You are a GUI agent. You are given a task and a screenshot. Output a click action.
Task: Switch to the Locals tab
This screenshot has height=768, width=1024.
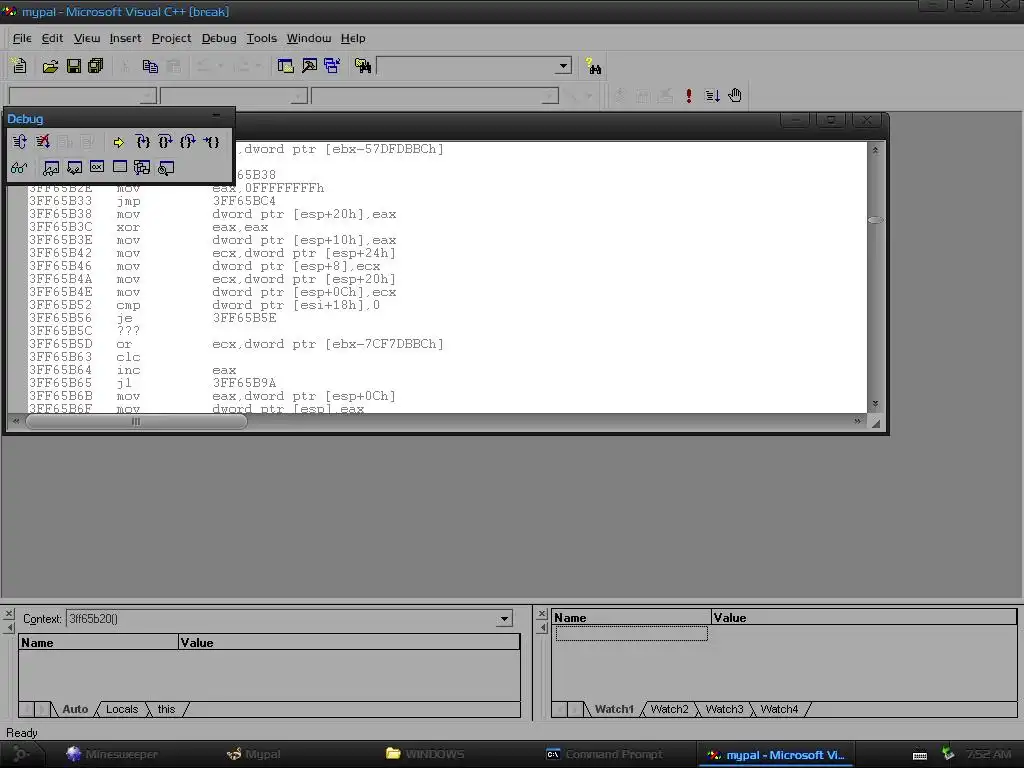pos(122,709)
